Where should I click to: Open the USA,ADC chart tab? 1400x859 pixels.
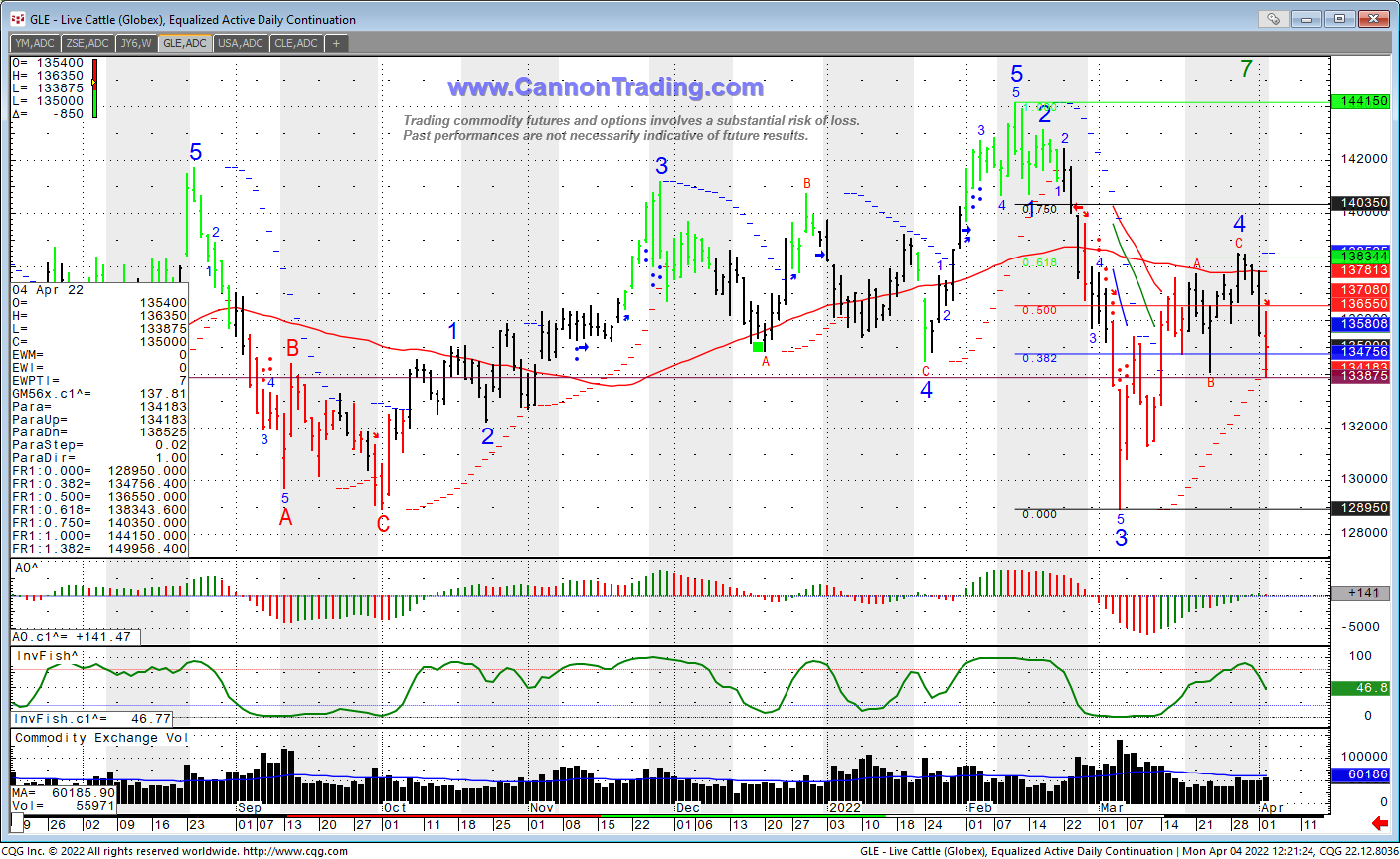coord(241,43)
